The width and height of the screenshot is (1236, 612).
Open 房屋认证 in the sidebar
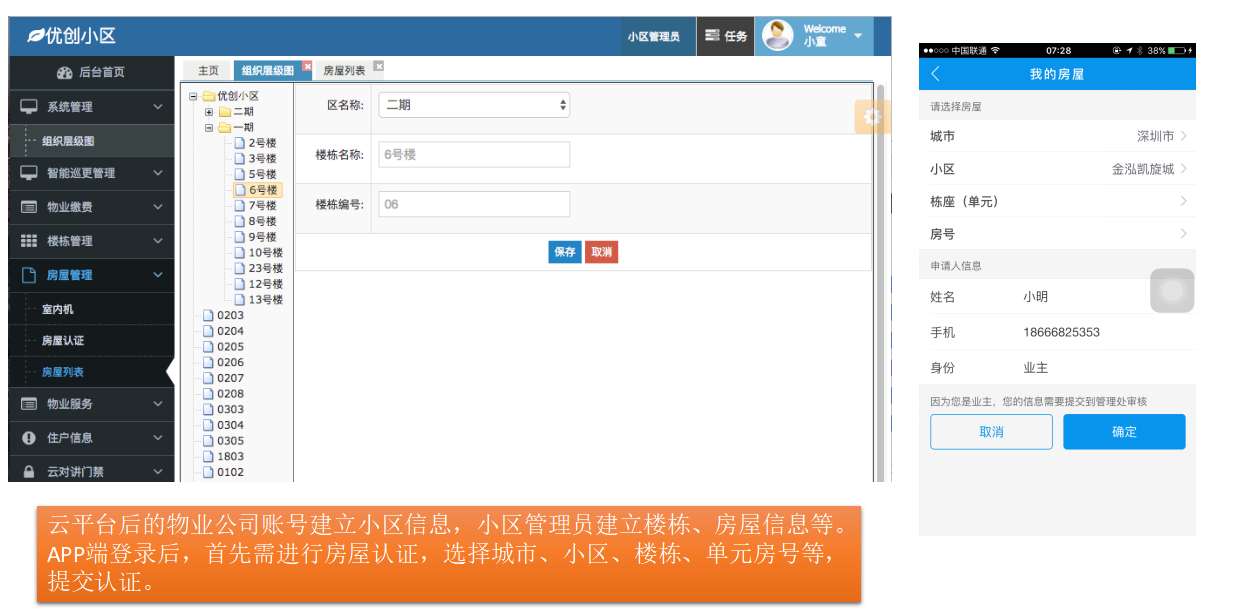[x=63, y=341]
